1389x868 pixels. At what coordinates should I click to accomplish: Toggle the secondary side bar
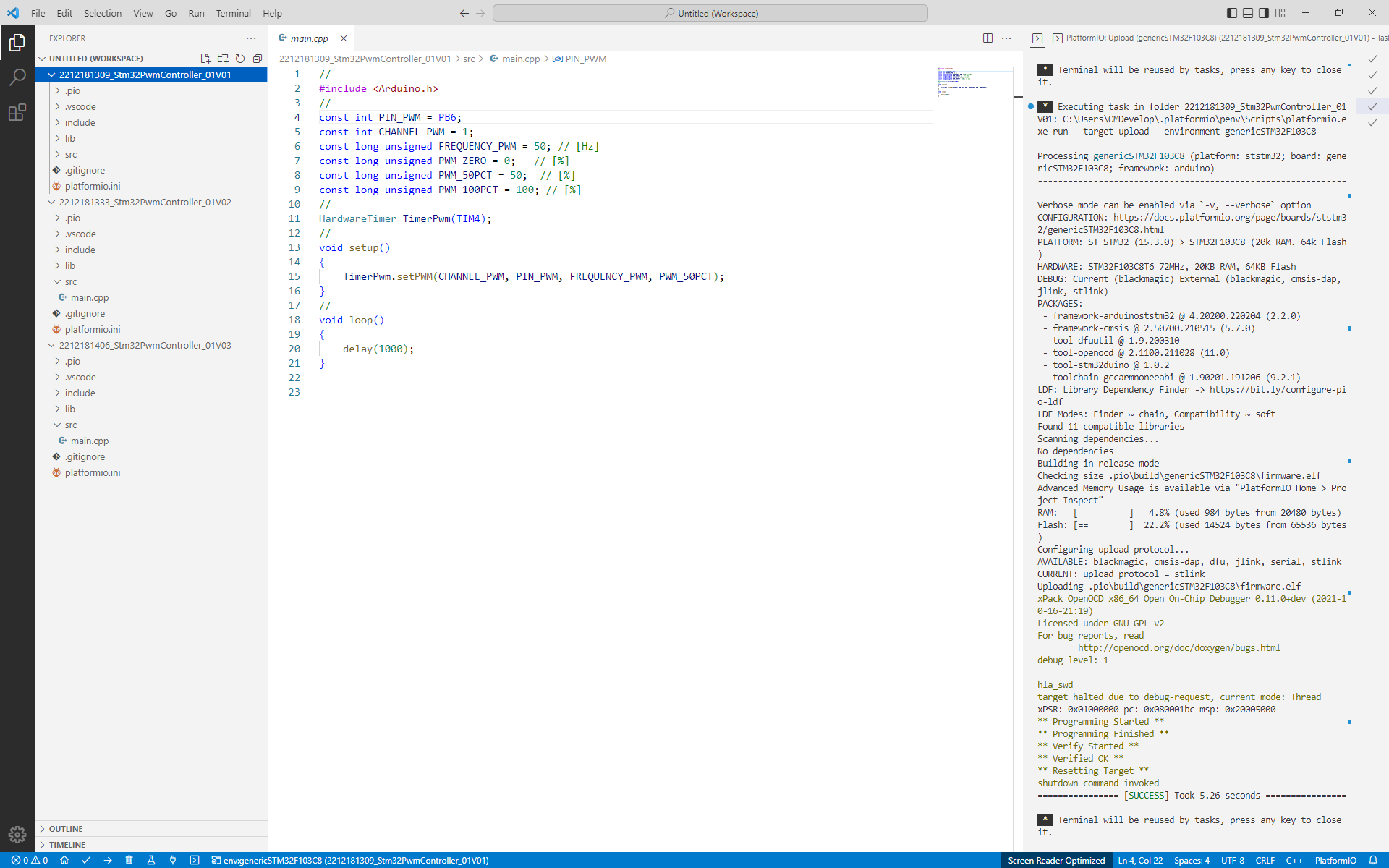pyautogui.click(x=1262, y=13)
